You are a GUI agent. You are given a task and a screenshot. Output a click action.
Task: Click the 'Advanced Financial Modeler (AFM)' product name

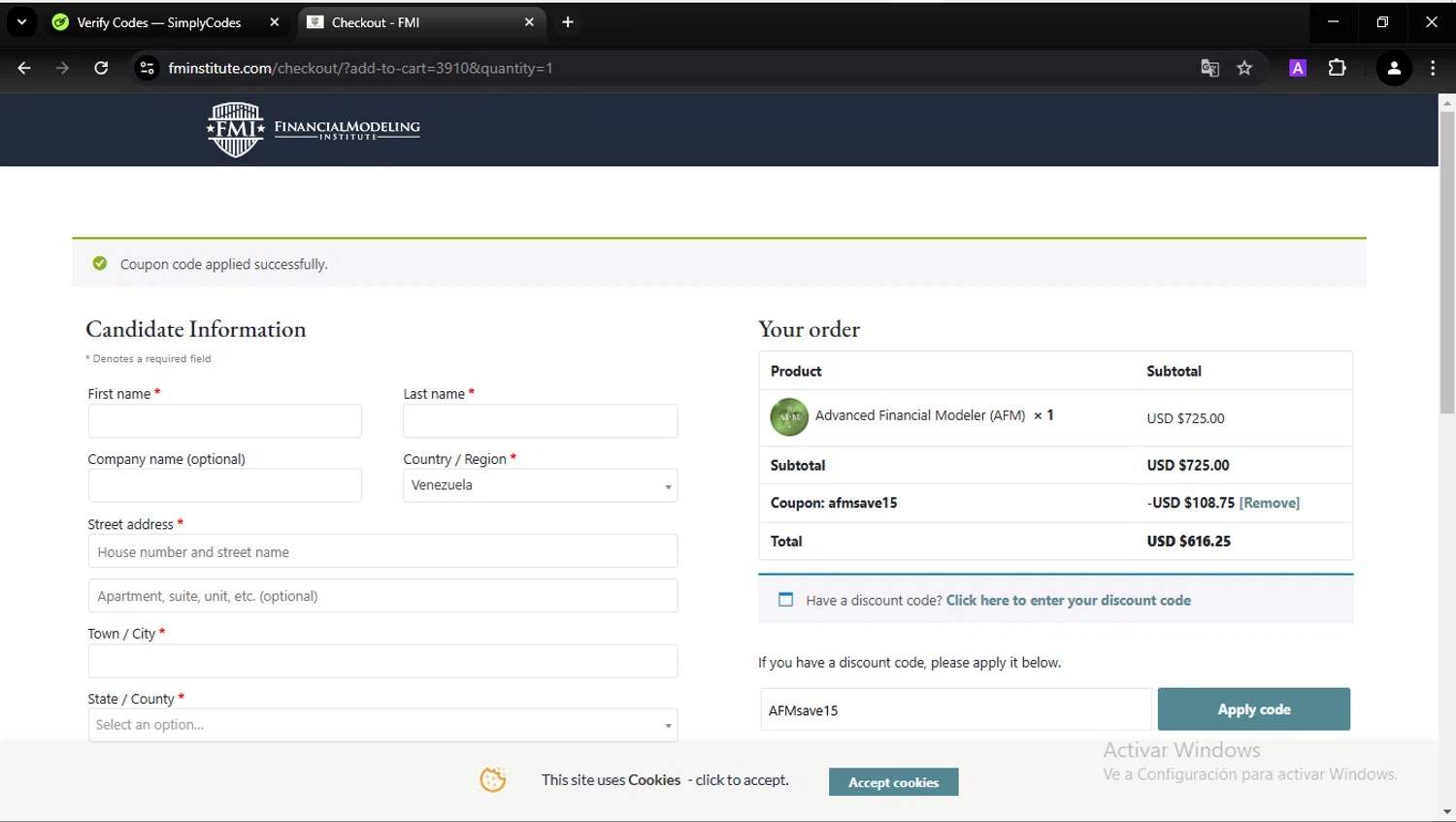coord(920,415)
